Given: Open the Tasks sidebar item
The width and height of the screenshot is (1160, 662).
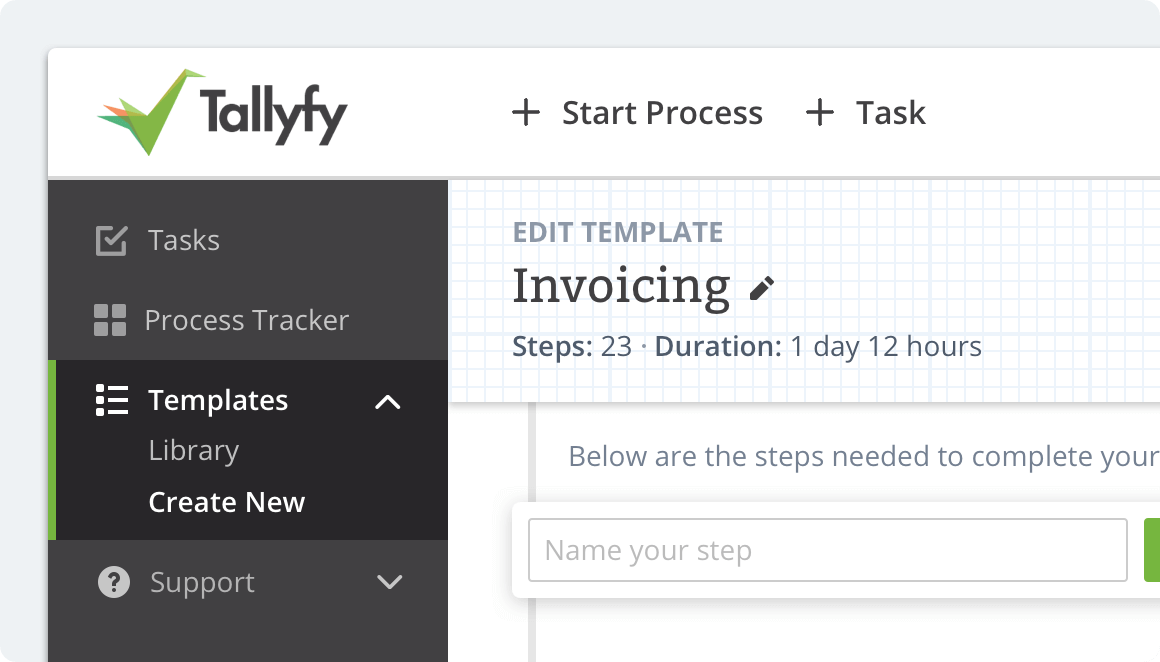Looking at the screenshot, I should point(184,240).
